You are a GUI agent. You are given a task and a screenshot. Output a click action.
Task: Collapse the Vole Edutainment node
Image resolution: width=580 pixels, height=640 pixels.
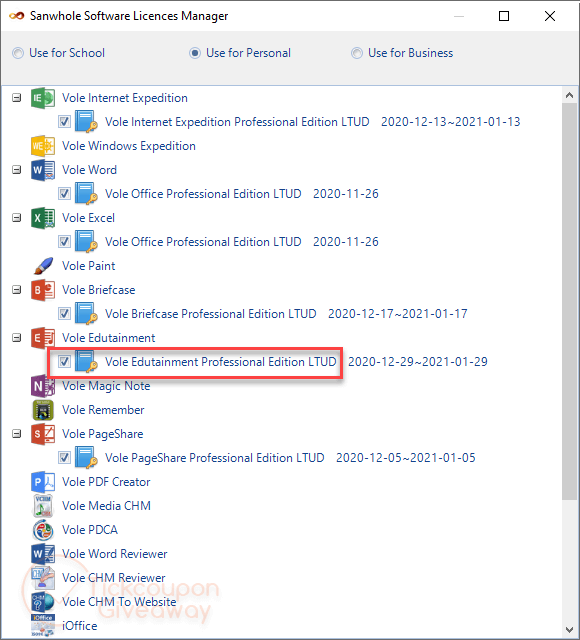click(16, 338)
